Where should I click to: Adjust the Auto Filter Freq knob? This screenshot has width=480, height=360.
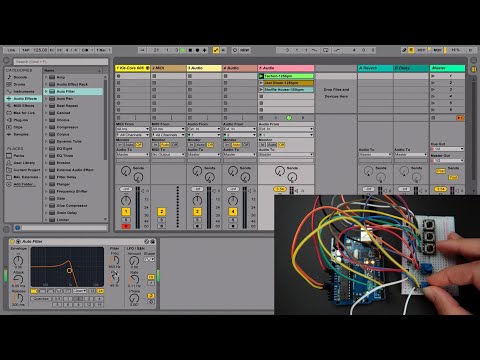click(x=114, y=260)
